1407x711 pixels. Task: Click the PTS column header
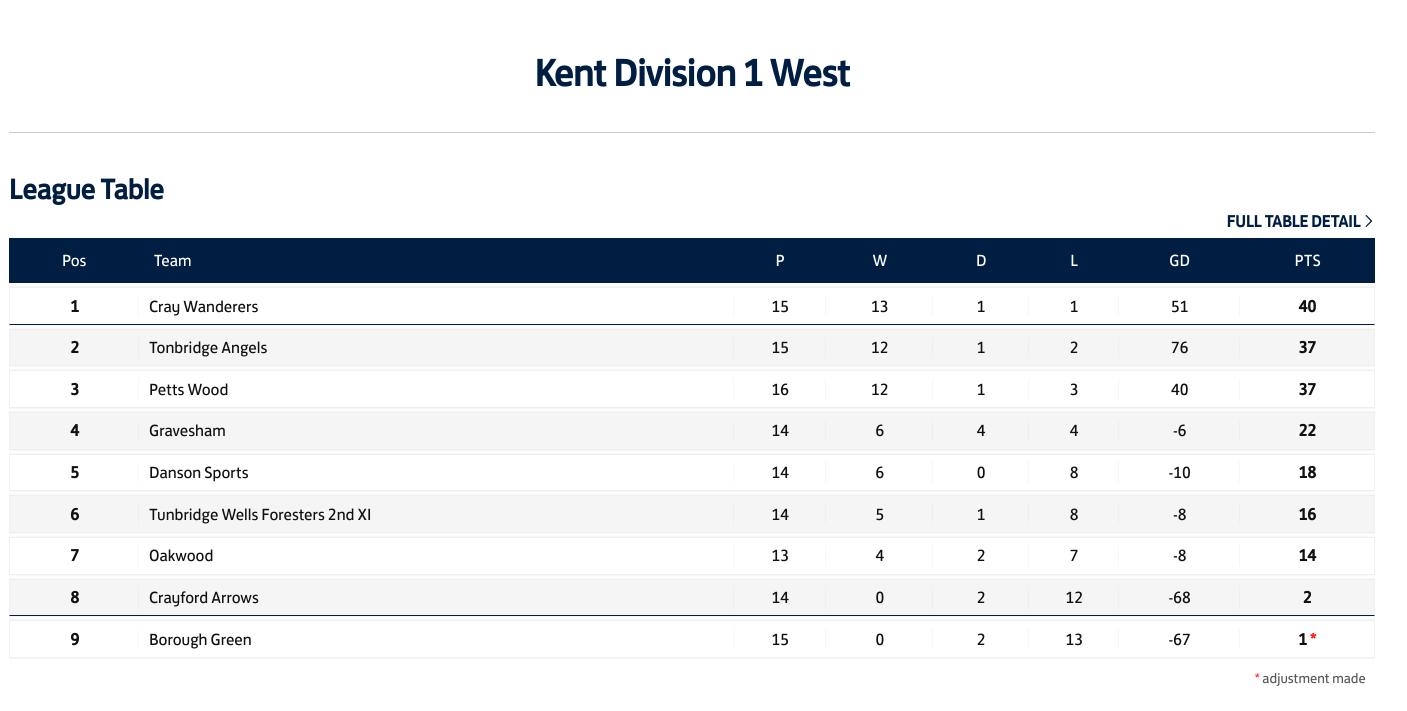[x=1307, y=261]
